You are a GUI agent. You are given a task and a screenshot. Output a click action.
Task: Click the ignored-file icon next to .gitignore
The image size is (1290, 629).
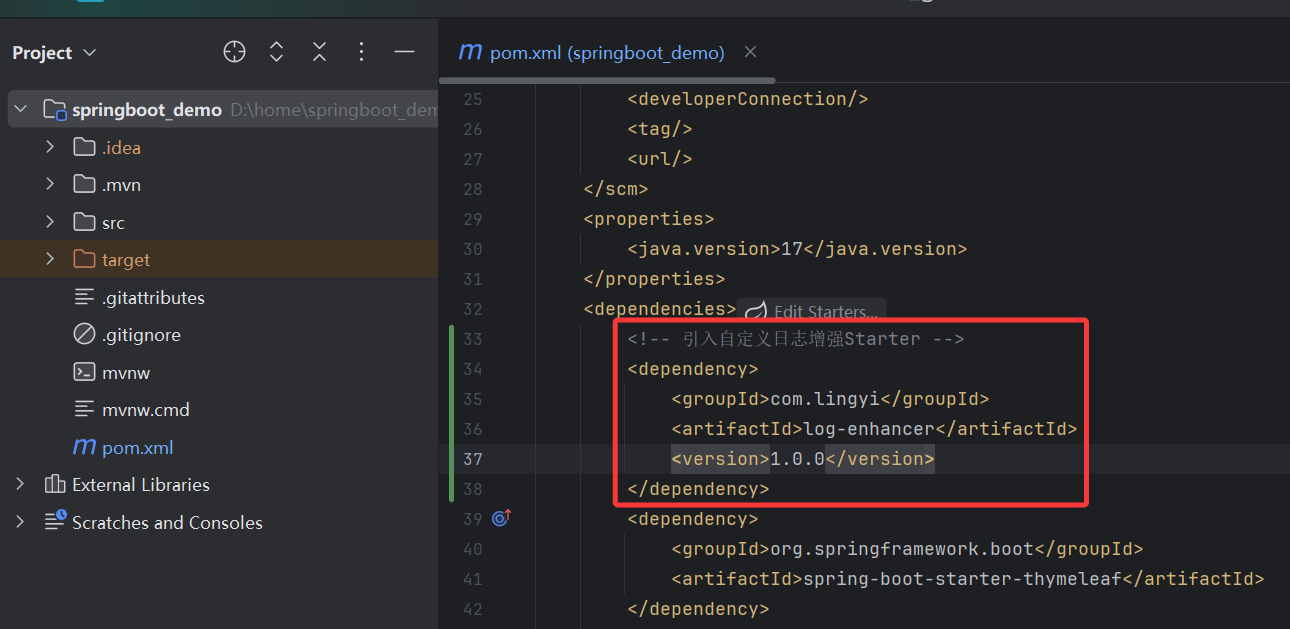(x=85, y=334)
